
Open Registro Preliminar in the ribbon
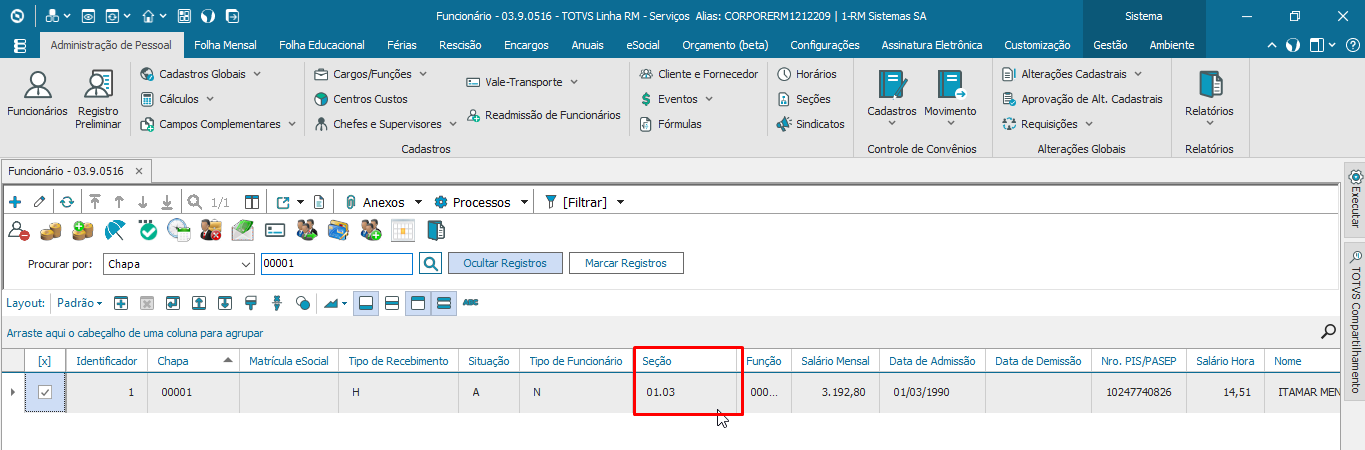point(98,98)
